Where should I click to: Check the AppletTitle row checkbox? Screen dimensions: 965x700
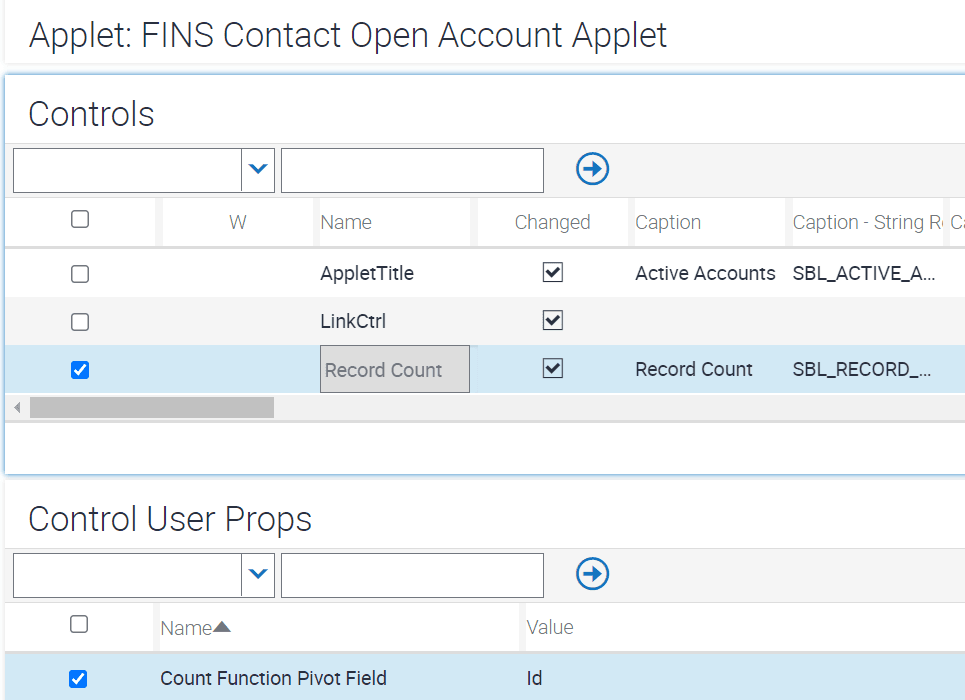[81, 273]
